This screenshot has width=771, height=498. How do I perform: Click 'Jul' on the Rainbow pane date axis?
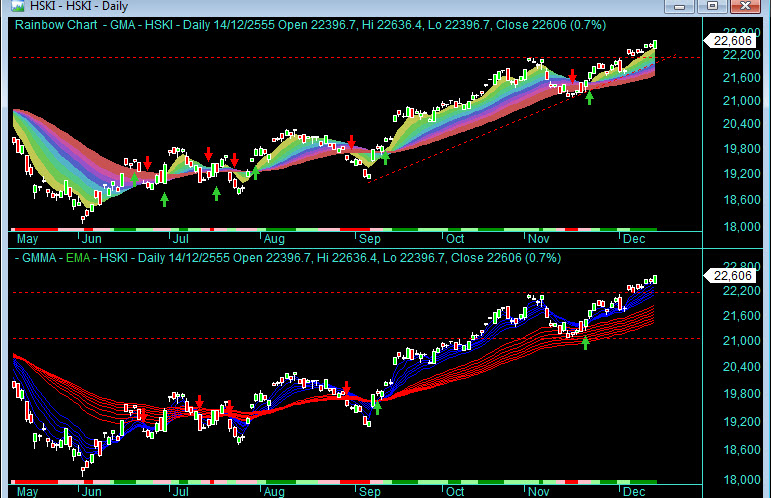pos(180,239)
